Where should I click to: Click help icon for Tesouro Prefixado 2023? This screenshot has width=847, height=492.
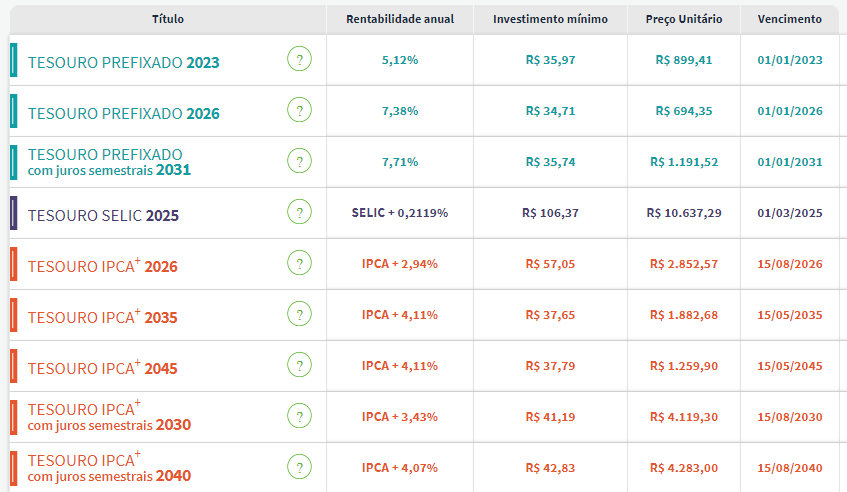point(299,60)
